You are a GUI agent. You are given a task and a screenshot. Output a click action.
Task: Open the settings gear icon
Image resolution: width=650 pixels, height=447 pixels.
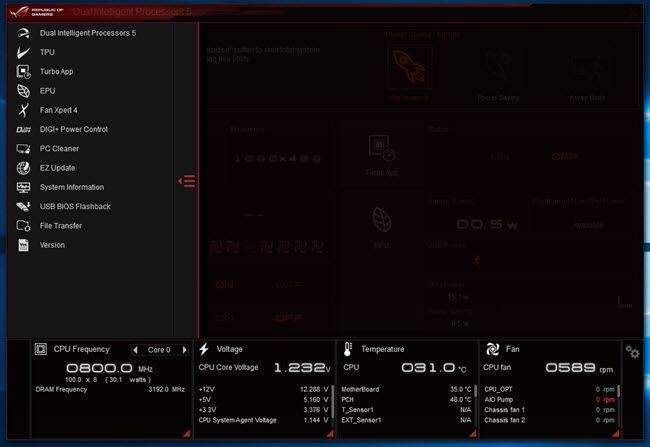633,352
